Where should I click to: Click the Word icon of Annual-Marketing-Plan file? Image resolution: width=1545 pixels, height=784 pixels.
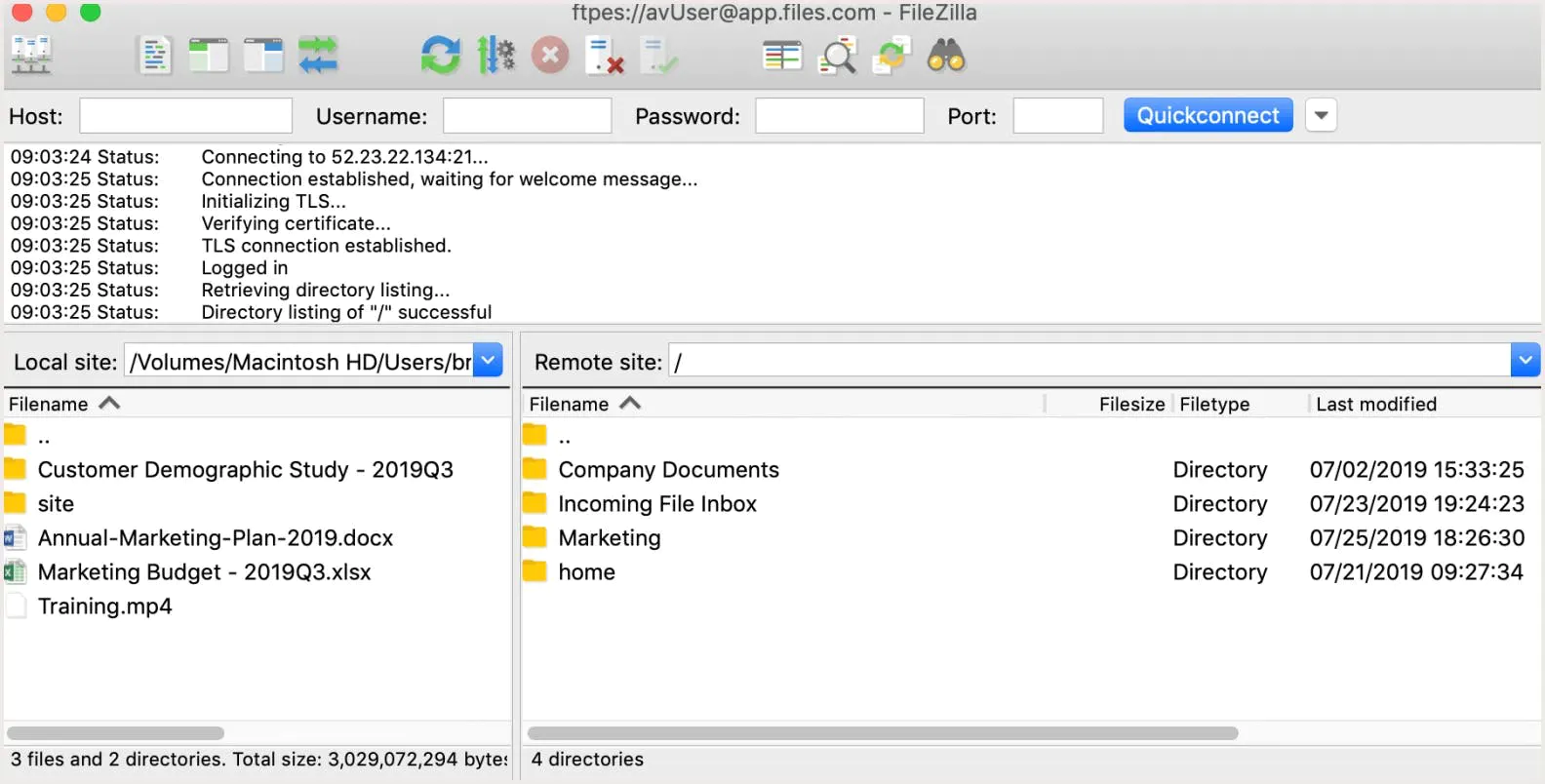[x=15, y=537]
